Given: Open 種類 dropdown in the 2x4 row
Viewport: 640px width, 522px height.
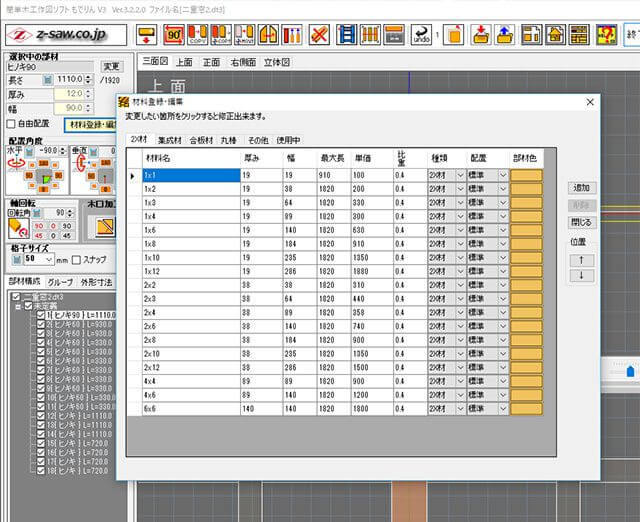Looking at the screenshot, I should 460,313.
